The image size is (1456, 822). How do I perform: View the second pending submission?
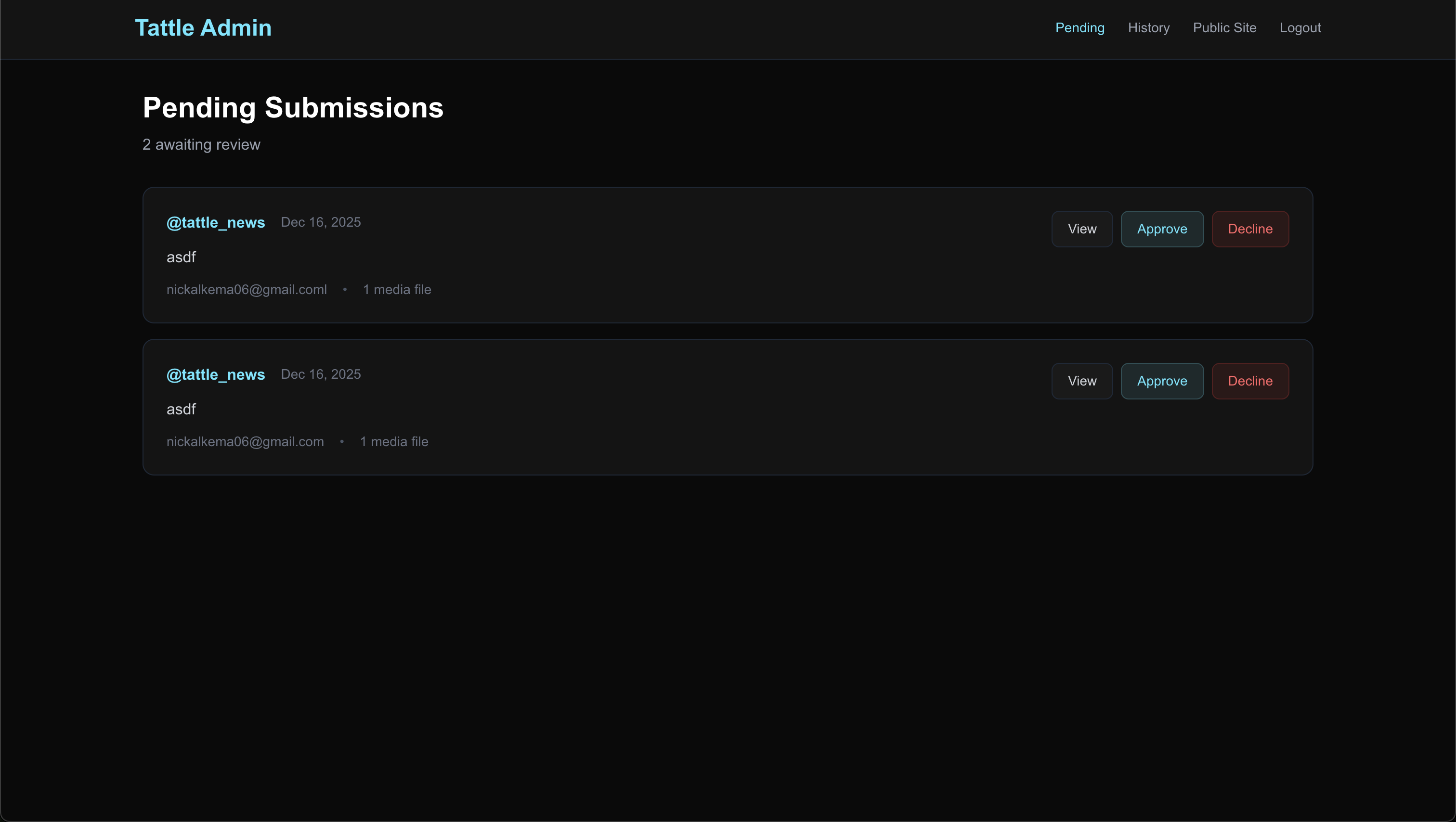coord(1082,381)
